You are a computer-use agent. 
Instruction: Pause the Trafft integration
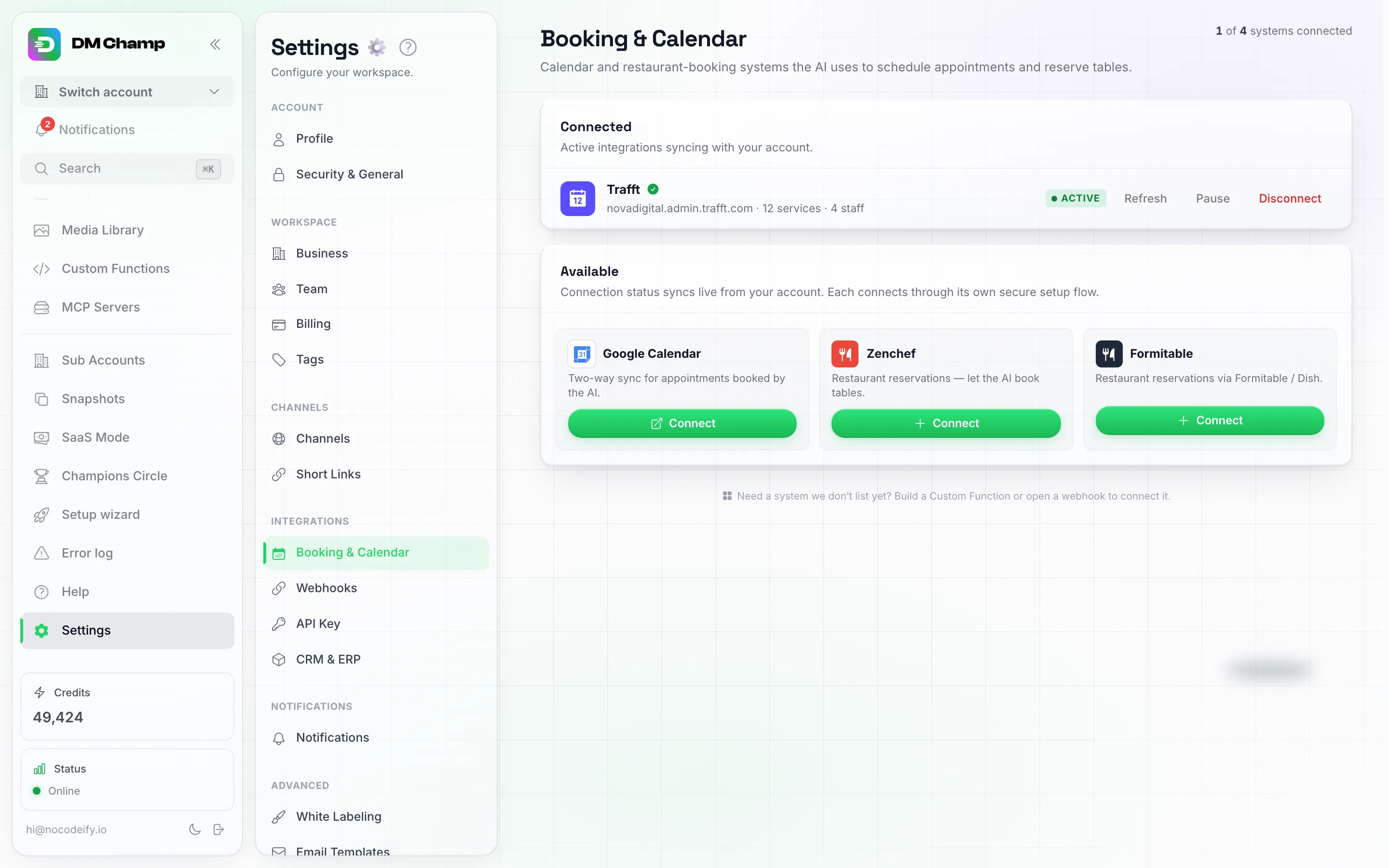coord(1213,199)
